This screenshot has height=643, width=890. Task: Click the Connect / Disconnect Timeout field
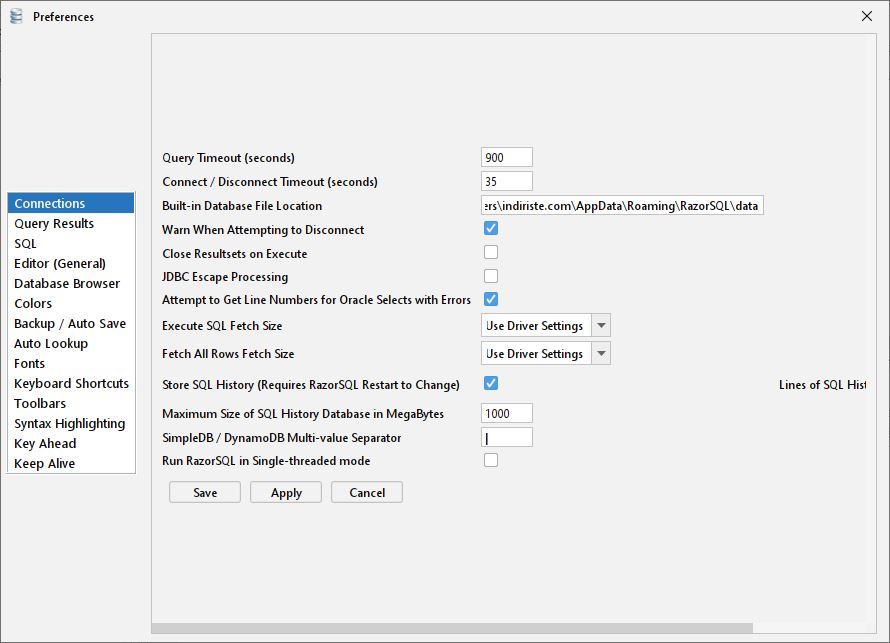(507, 182)
